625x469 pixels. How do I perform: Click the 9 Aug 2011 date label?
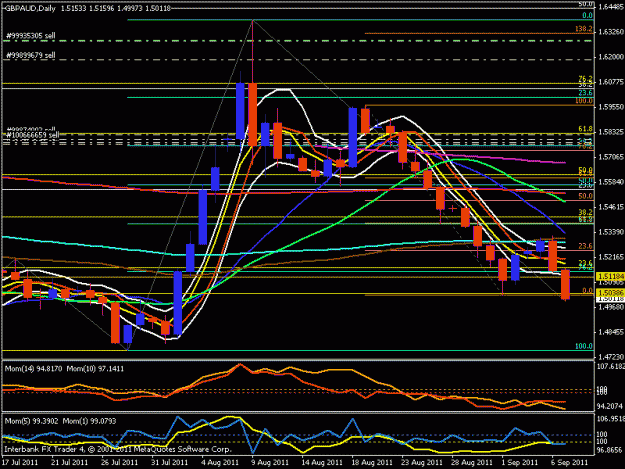point(270,462)
